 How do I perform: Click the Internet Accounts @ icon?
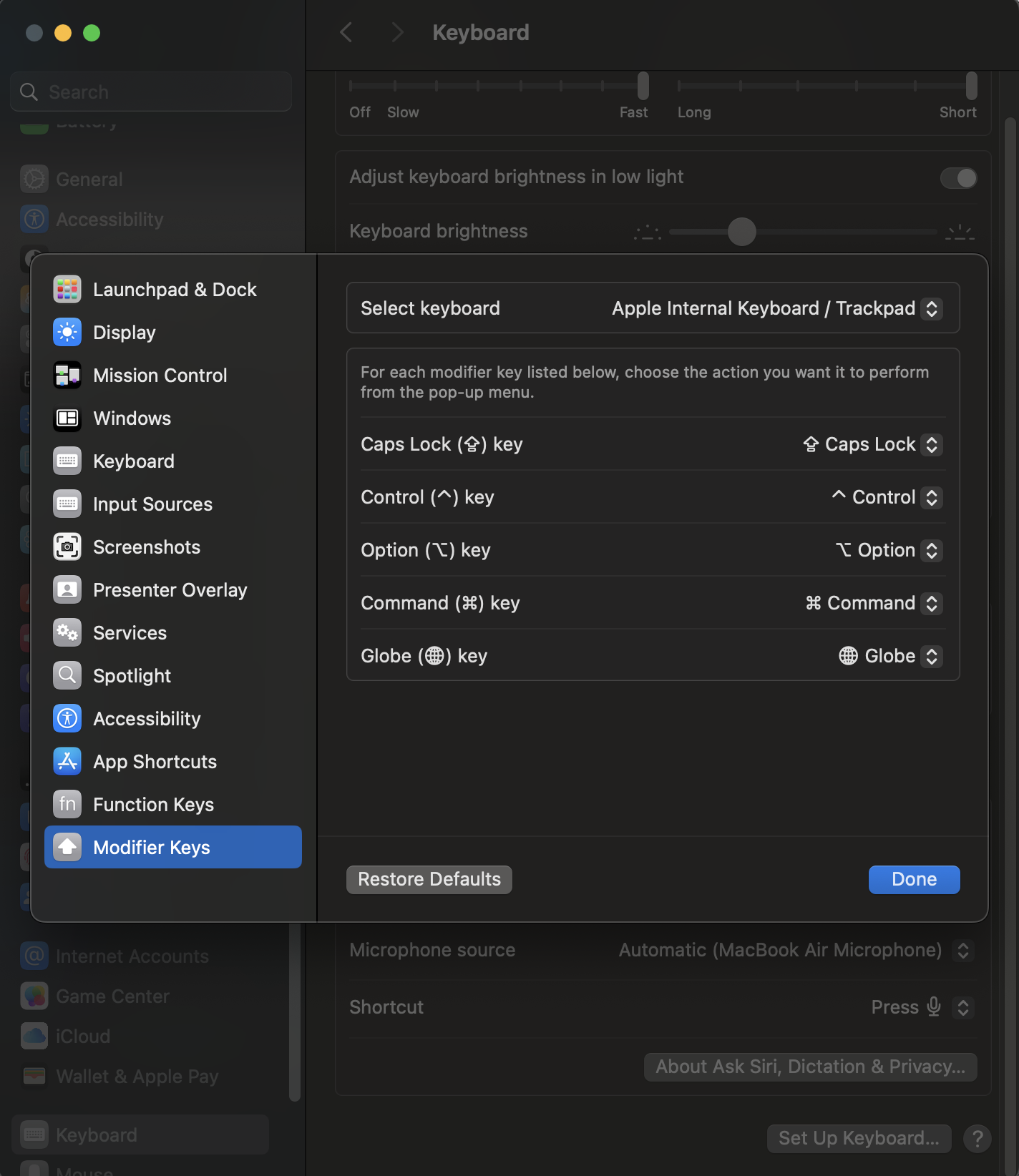34,956
